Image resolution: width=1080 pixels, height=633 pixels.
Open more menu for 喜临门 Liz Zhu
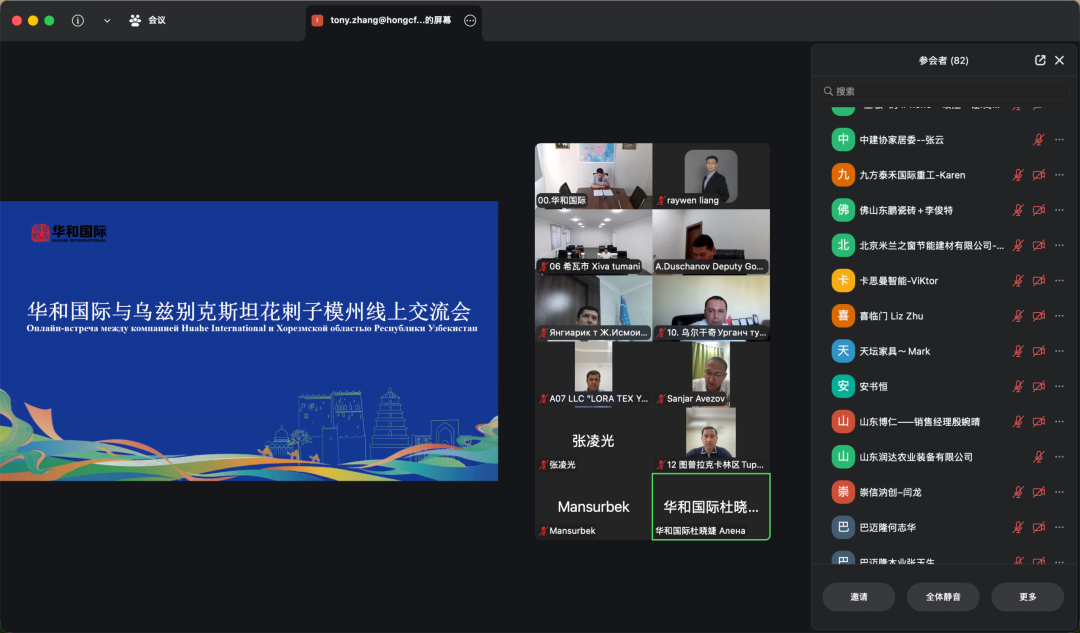tap(1059, 315)
